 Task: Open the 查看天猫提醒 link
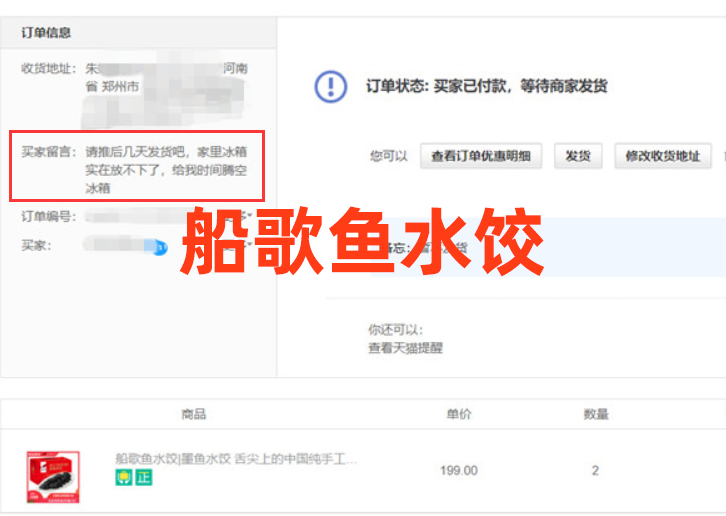pyautogui.click(x=405, y=348)
